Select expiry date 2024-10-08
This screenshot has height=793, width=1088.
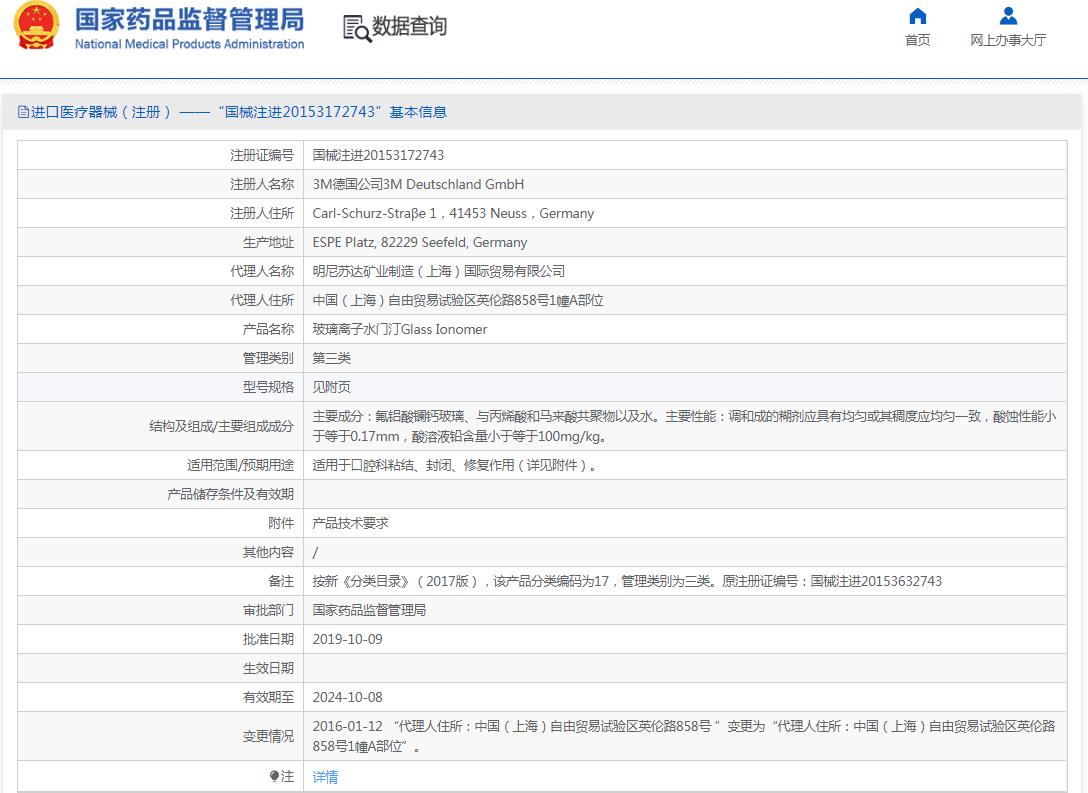pyautogui.click(x=348, y=697)
